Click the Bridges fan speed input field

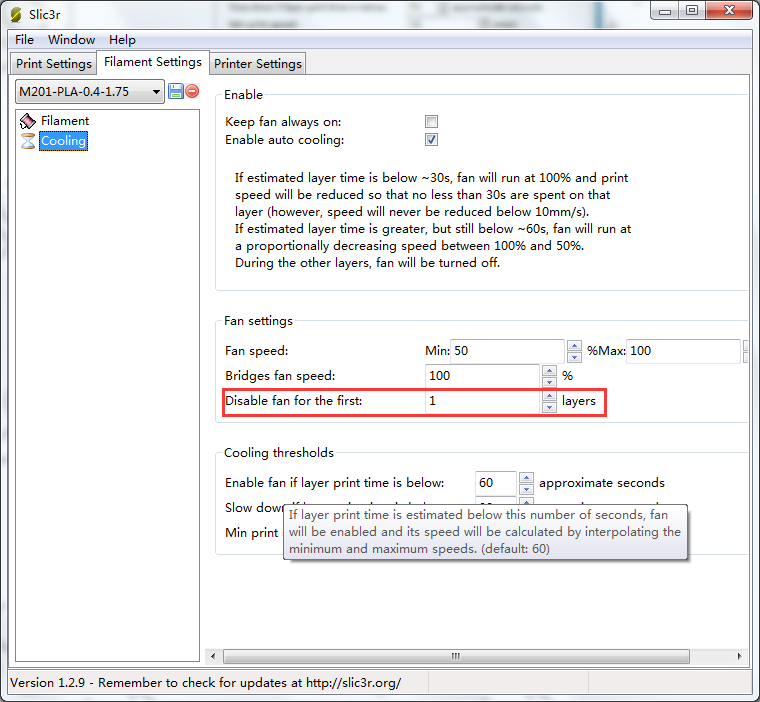pyautogui.click(x=482, y=376)
